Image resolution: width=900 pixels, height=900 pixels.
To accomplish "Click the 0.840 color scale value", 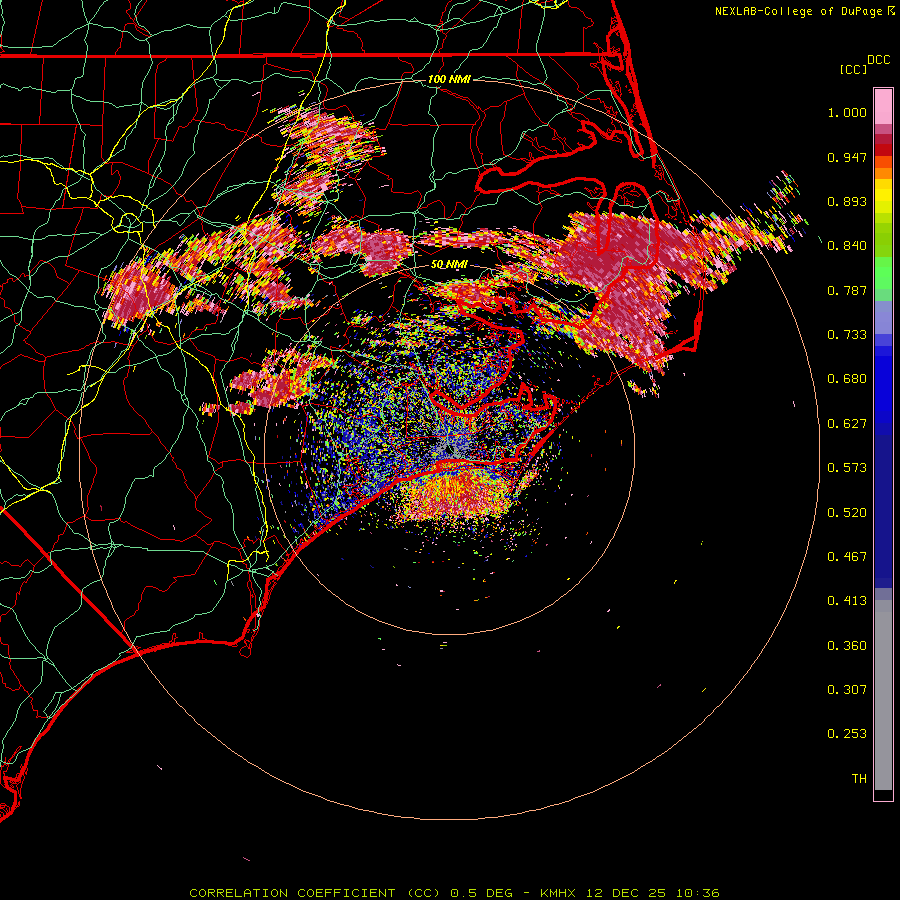I will [847, 246].
